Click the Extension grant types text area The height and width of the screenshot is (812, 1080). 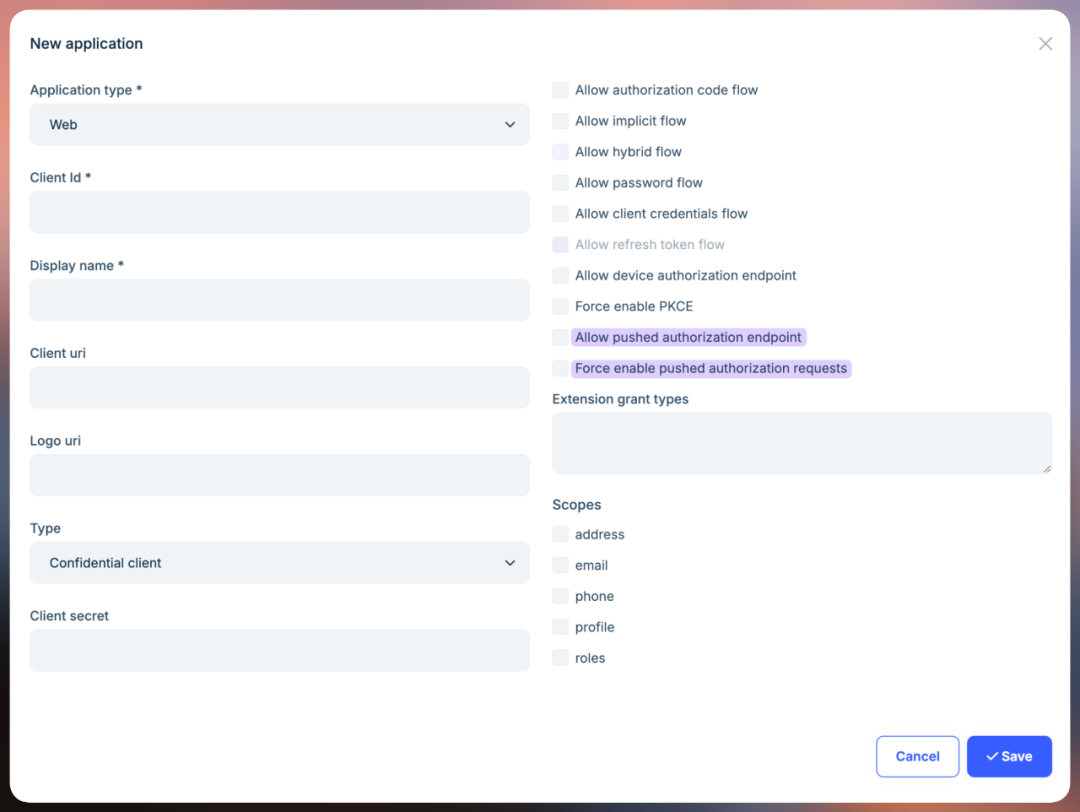tap(802, 443)
